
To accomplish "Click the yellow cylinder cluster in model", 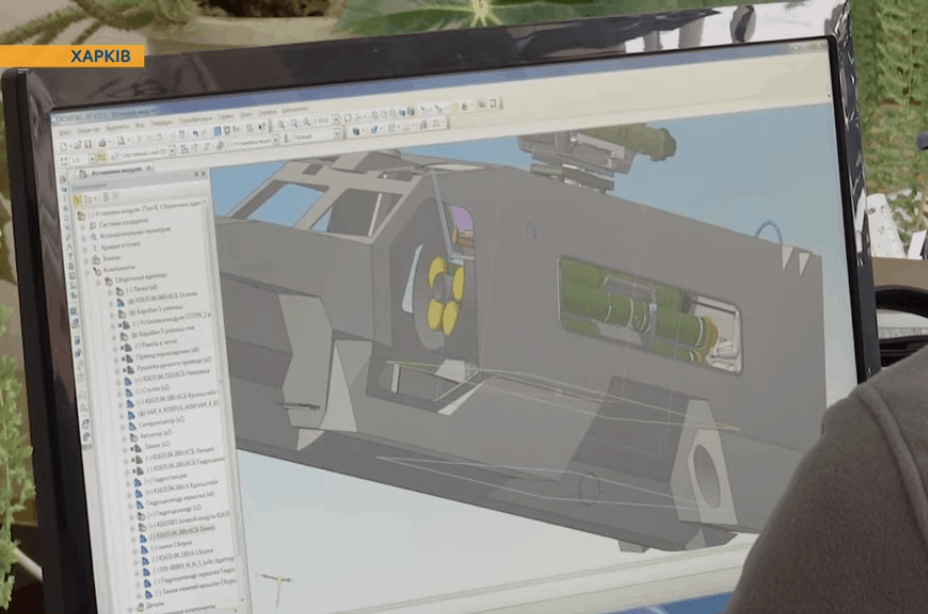I will point(446,292).
